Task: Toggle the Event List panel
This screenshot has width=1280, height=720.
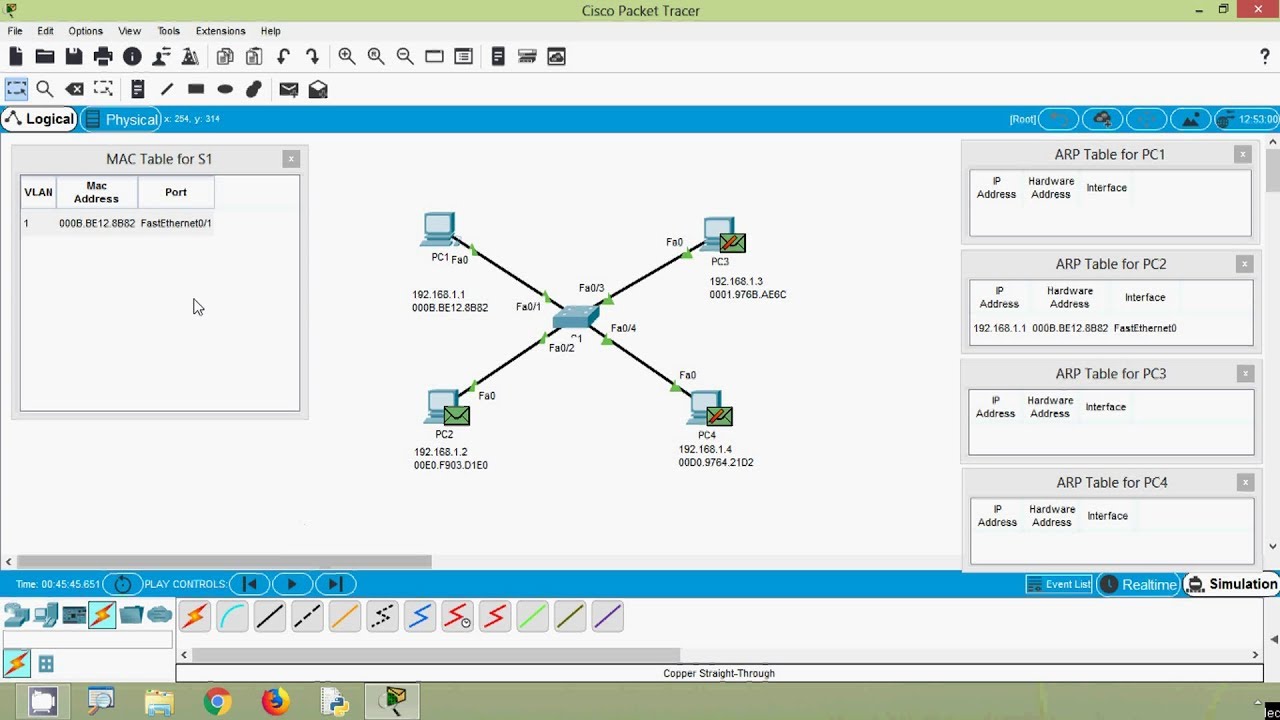Action: (x=1059, y=584)
